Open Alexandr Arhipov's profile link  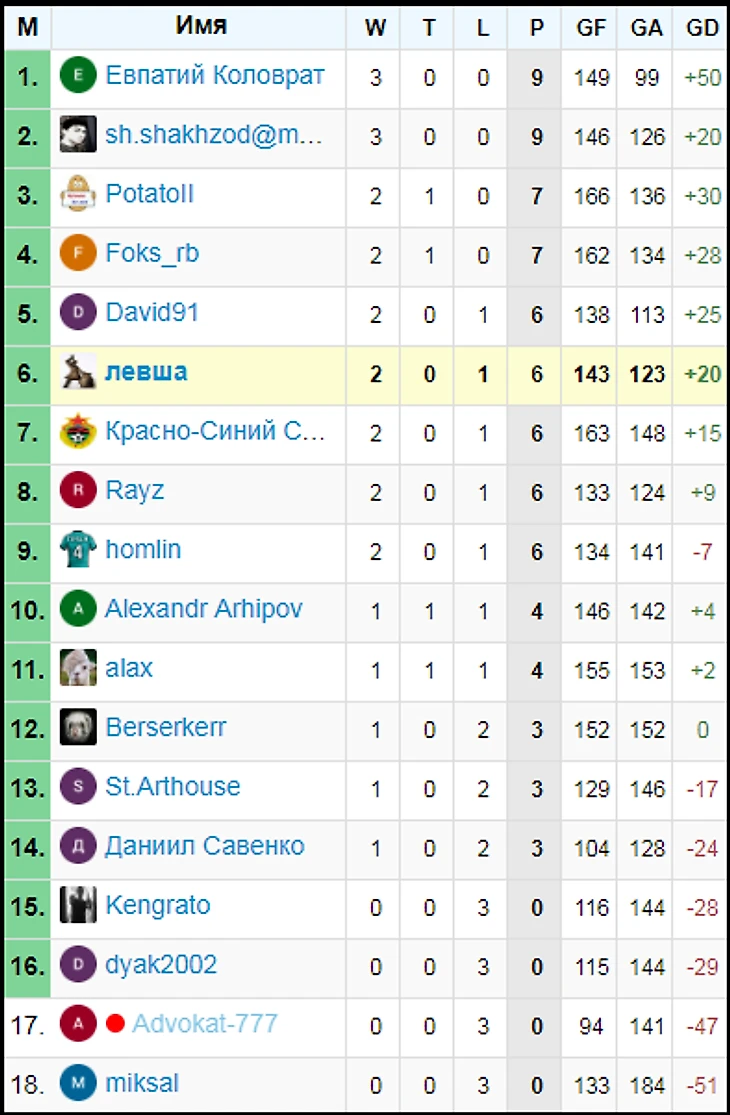pyautogui.click(x=204, y=609)
